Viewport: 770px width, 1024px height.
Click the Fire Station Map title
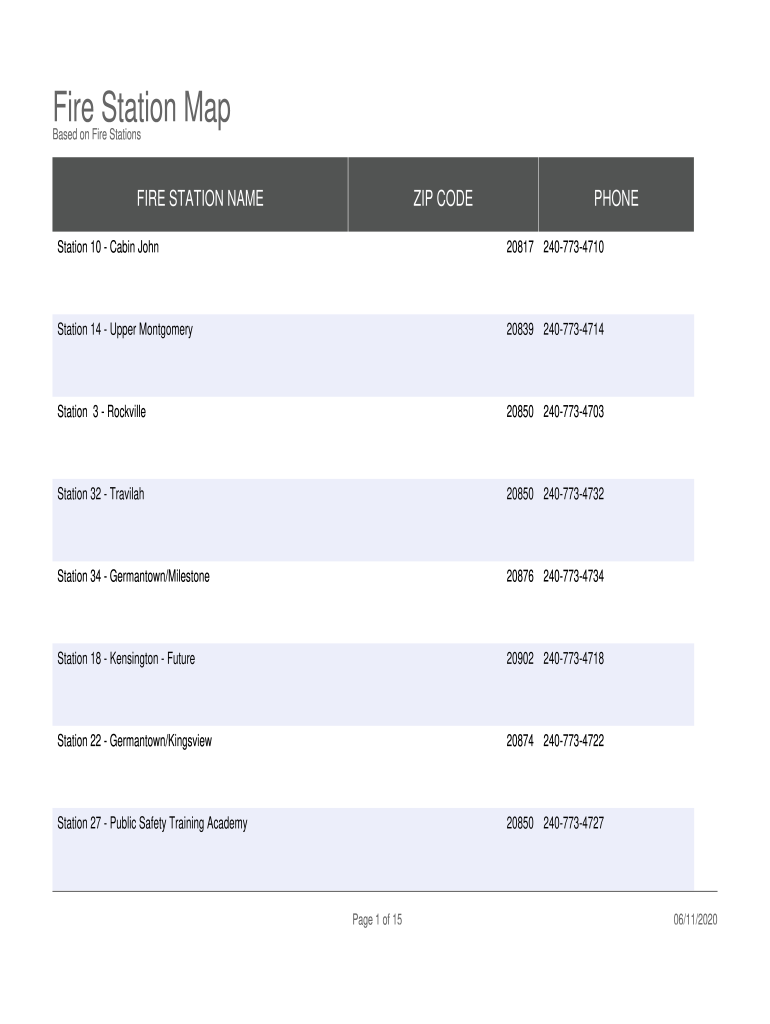(141, 108)
